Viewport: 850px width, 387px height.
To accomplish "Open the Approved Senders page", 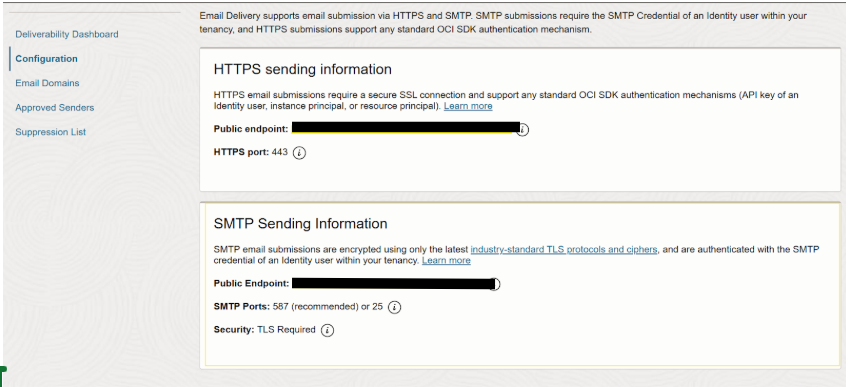I will pyautogui.click(x=55, y=107).
